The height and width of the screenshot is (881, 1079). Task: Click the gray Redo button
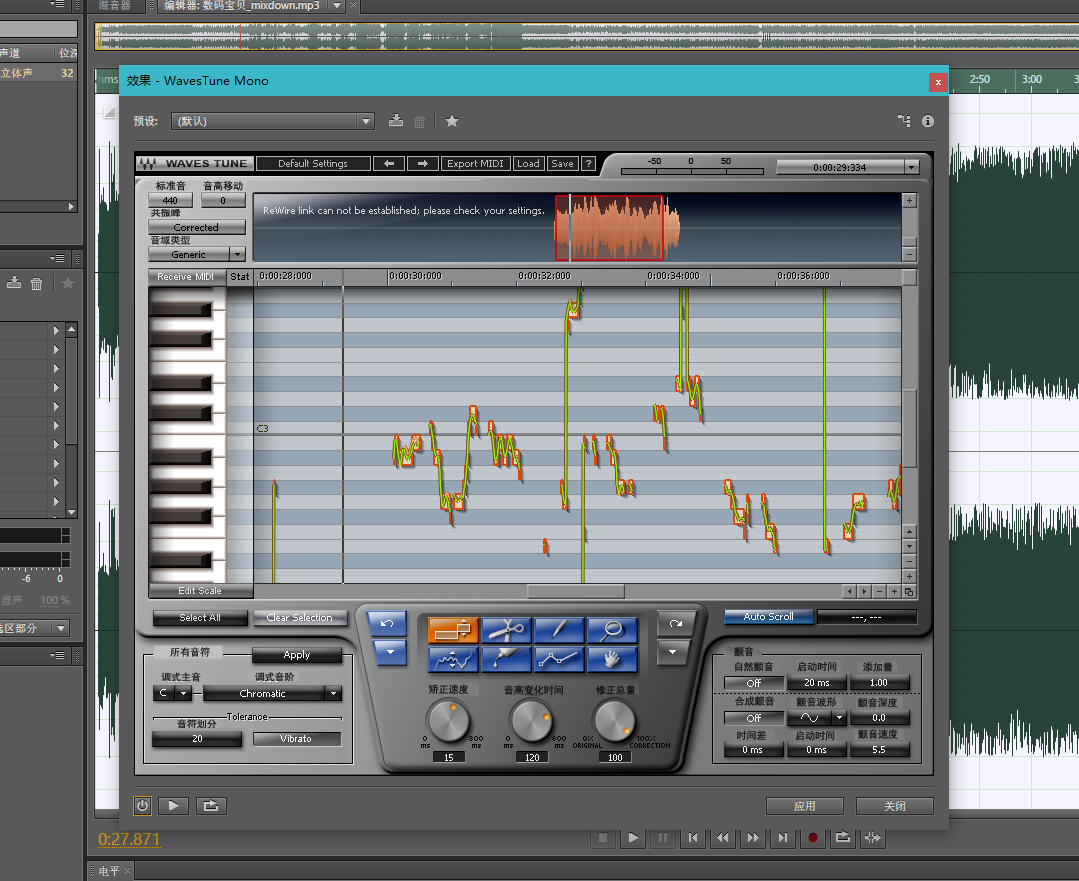[675, 624]
